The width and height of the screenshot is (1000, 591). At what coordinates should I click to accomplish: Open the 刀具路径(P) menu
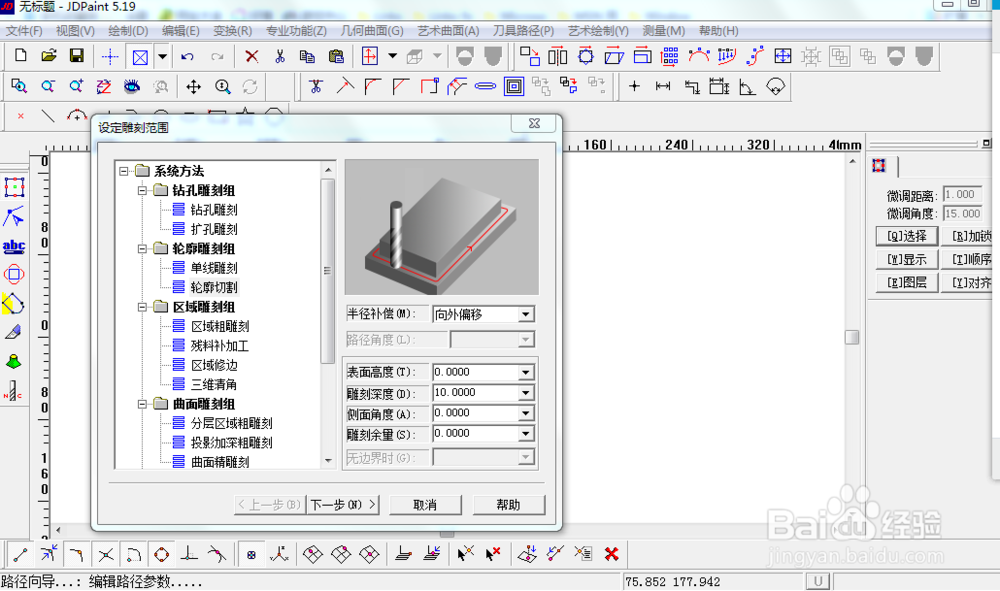[x=523, y=31]
